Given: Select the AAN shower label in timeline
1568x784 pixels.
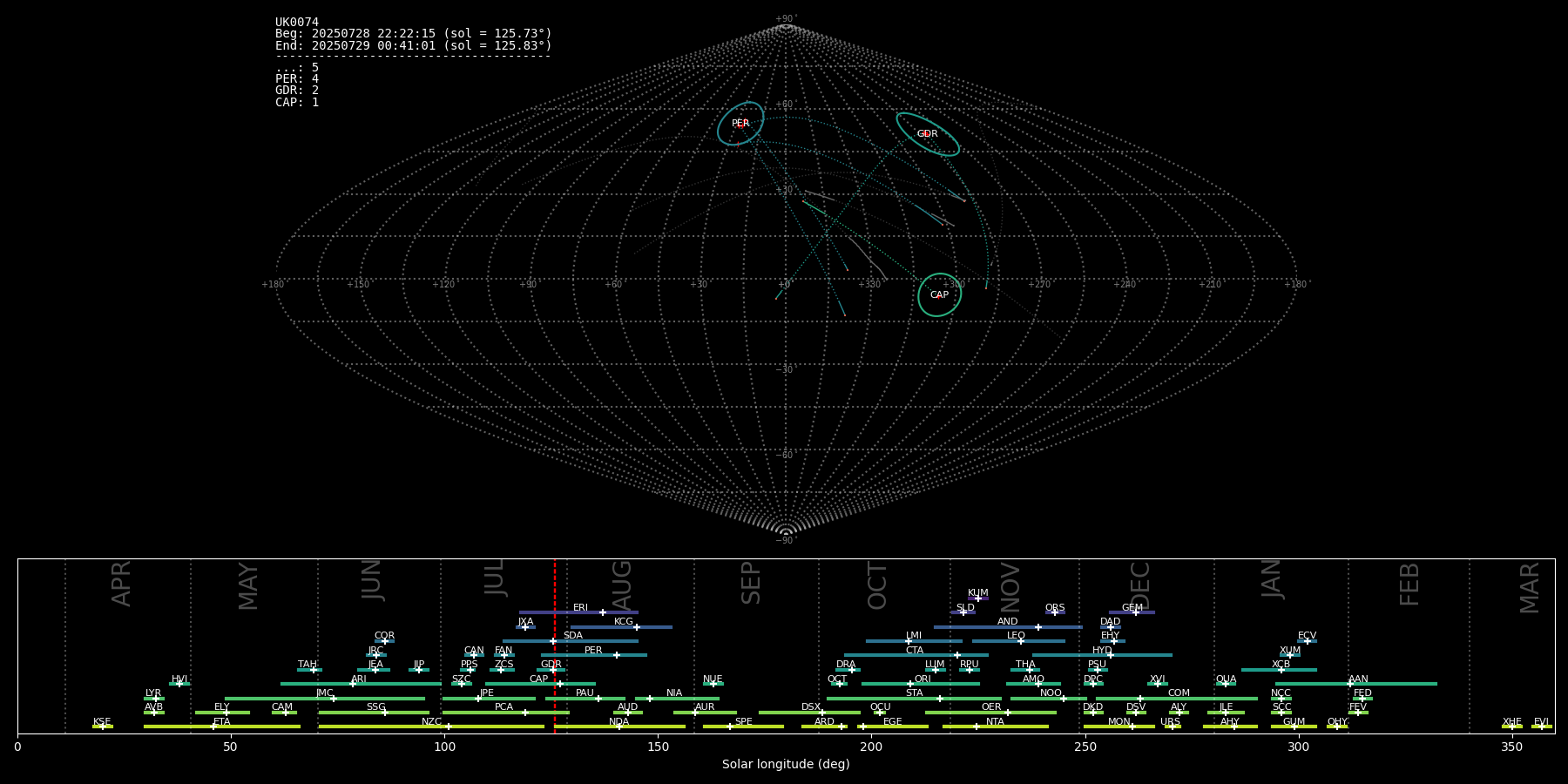Looking at the screenshot, I should [1358, 679].
